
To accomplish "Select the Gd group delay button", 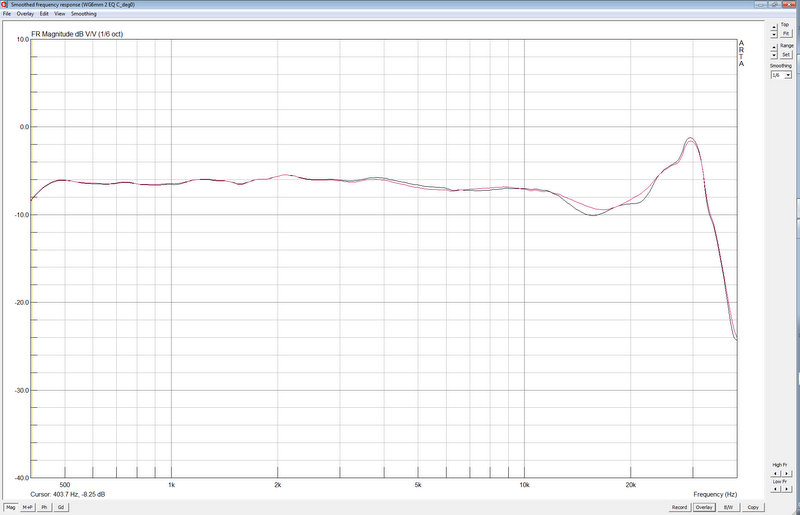I will tap(61, 507).
